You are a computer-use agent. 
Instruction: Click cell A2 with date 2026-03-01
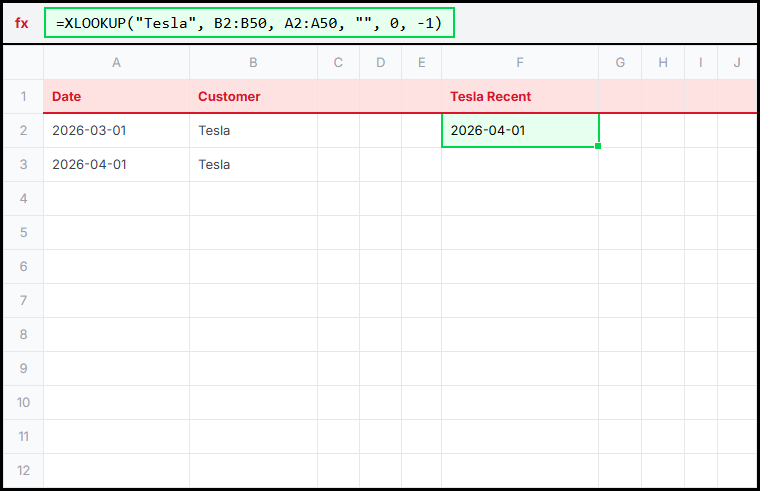pyautogui.click(x=116, y=130)
